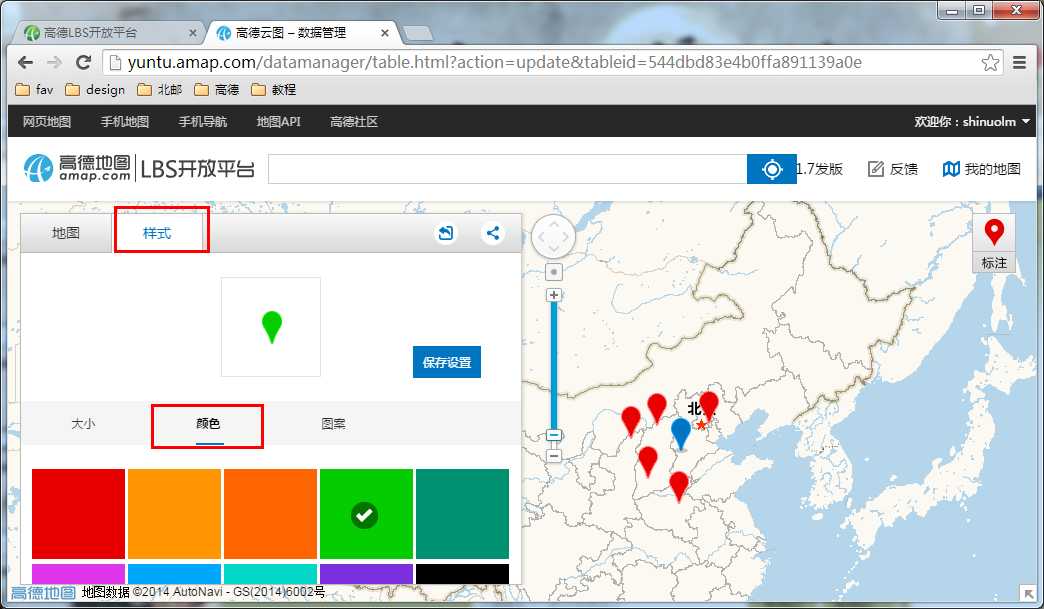Zoom in with map plus button
The width and height of the screenshot is (1044, 609).
(x=554, y=295)
